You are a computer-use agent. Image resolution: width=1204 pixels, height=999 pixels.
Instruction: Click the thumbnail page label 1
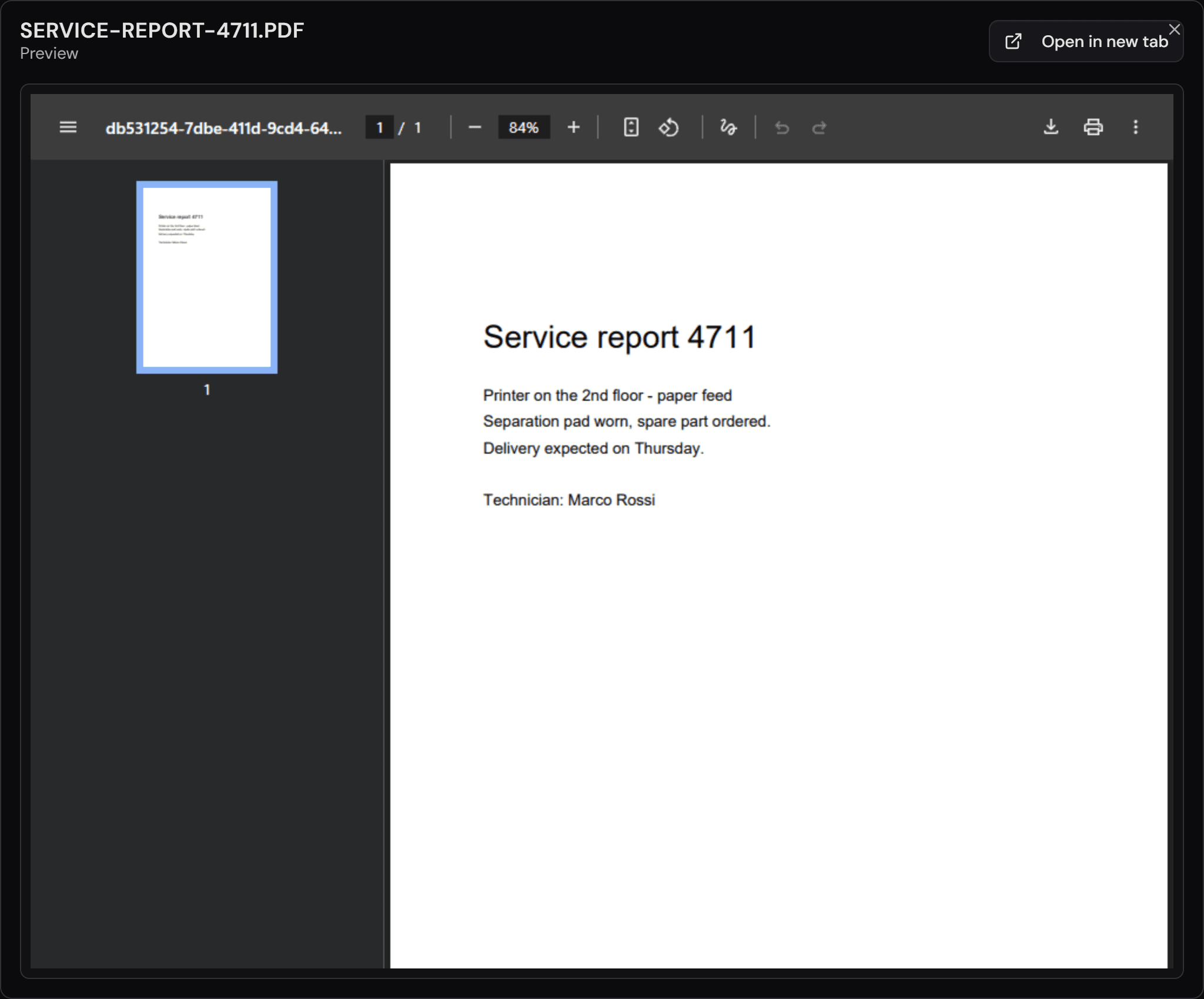tap(207, 390)
